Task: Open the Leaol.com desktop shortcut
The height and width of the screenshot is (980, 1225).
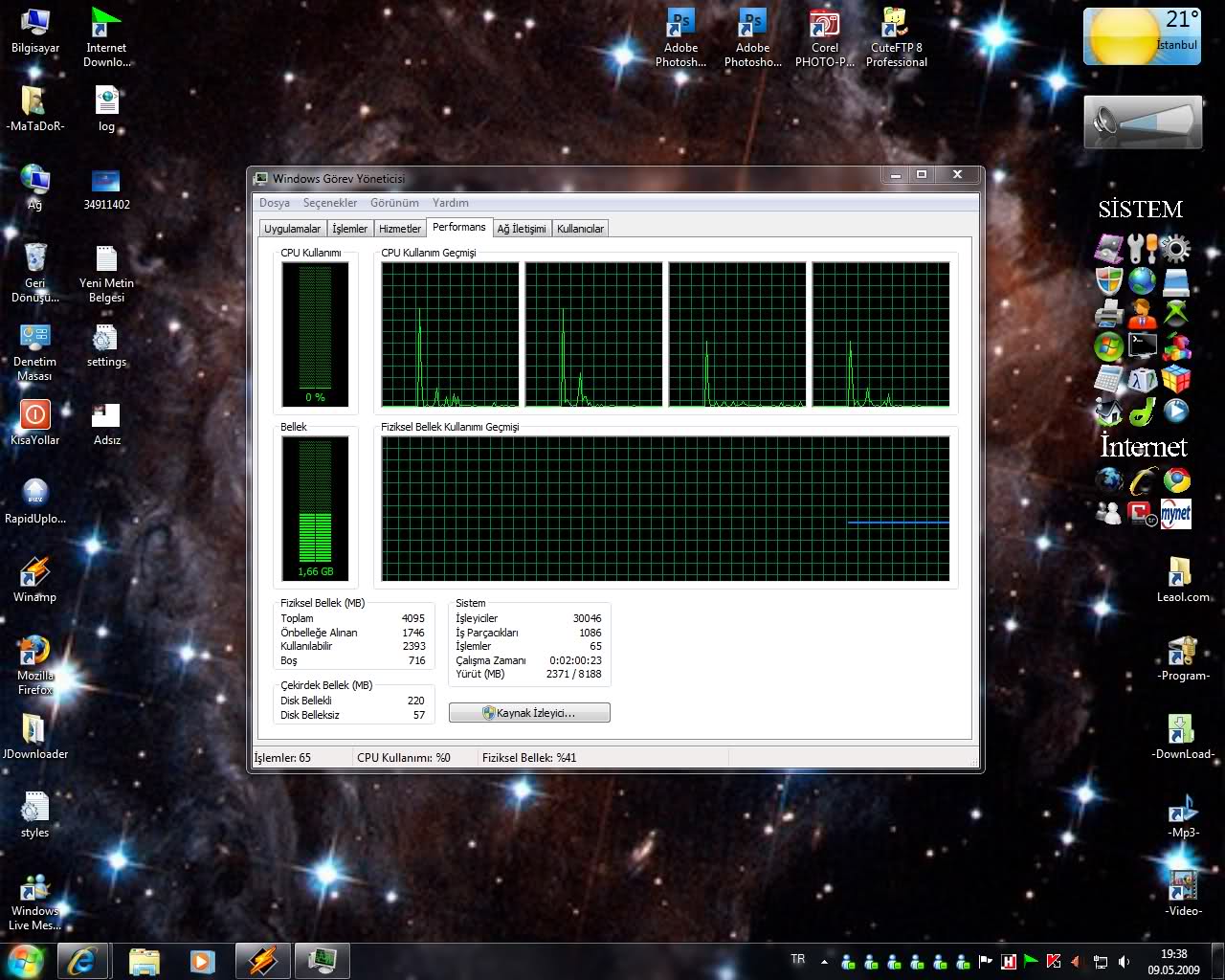Action: pos(1183,579)
